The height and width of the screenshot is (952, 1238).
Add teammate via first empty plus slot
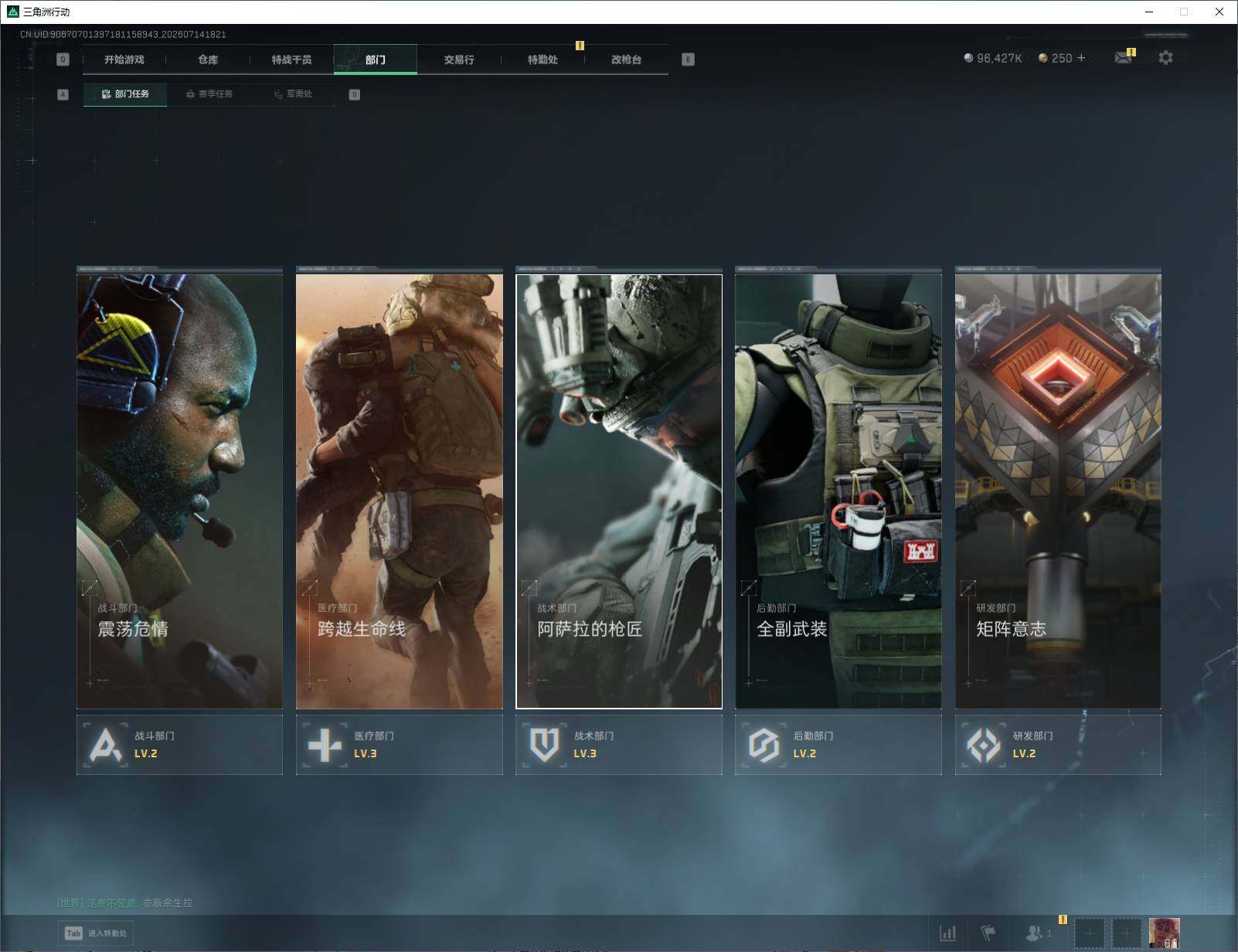1090,933
